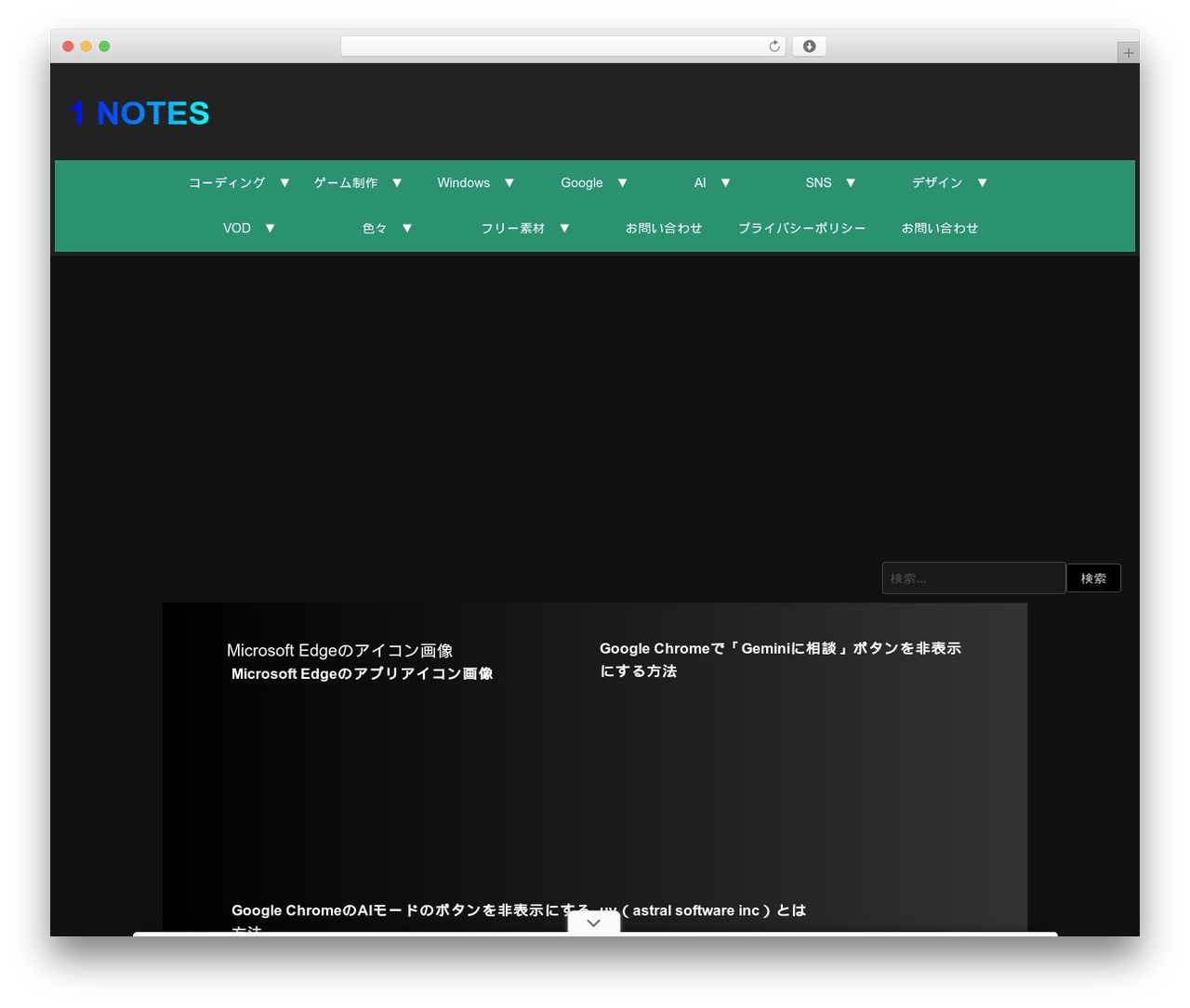Expand the デザイン menu arrow
This screenshot has height=1008, width=1190.
click(982, 183)
